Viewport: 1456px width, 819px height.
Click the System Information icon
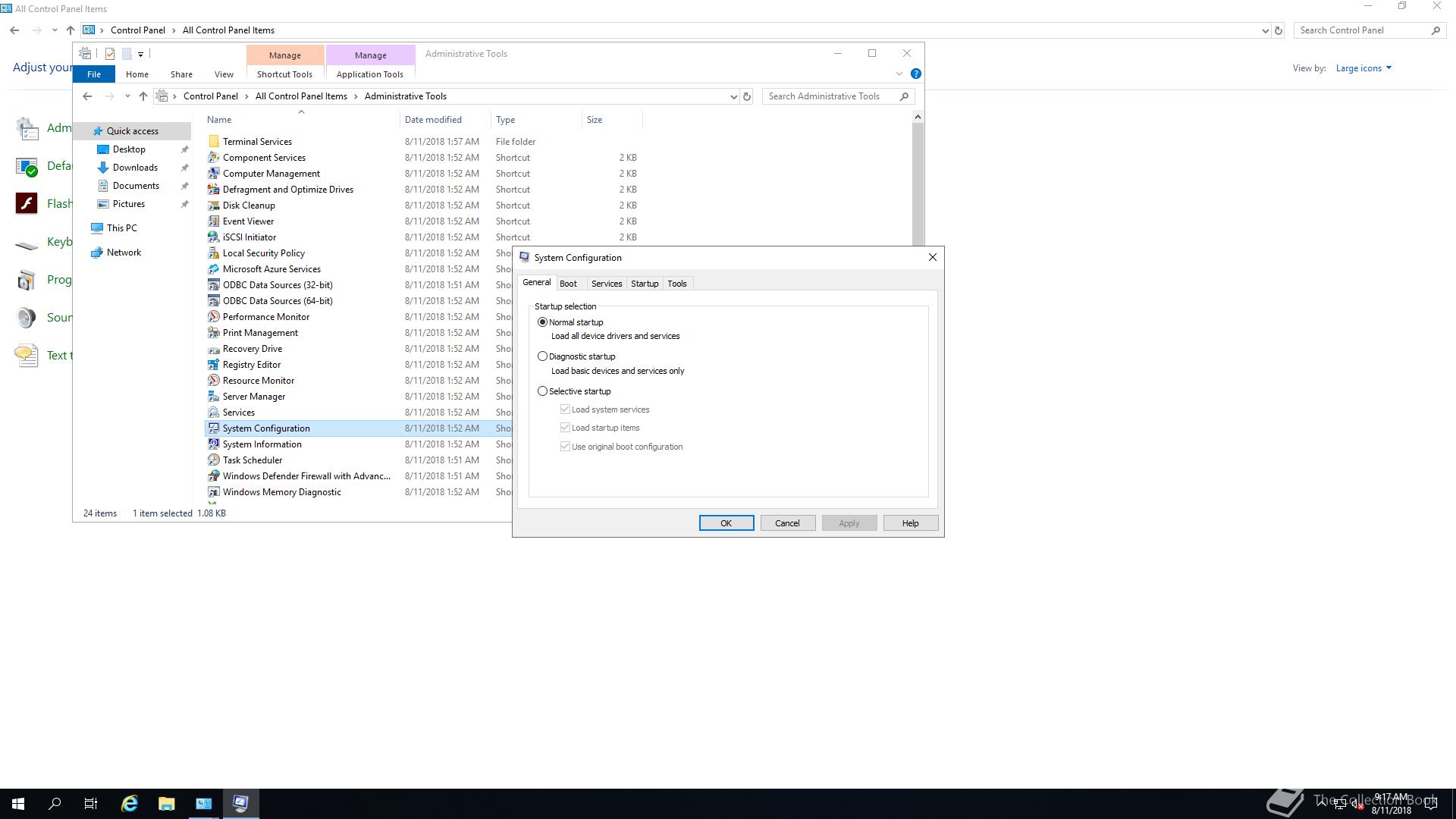pyautogui.click(x=214, y=444)
